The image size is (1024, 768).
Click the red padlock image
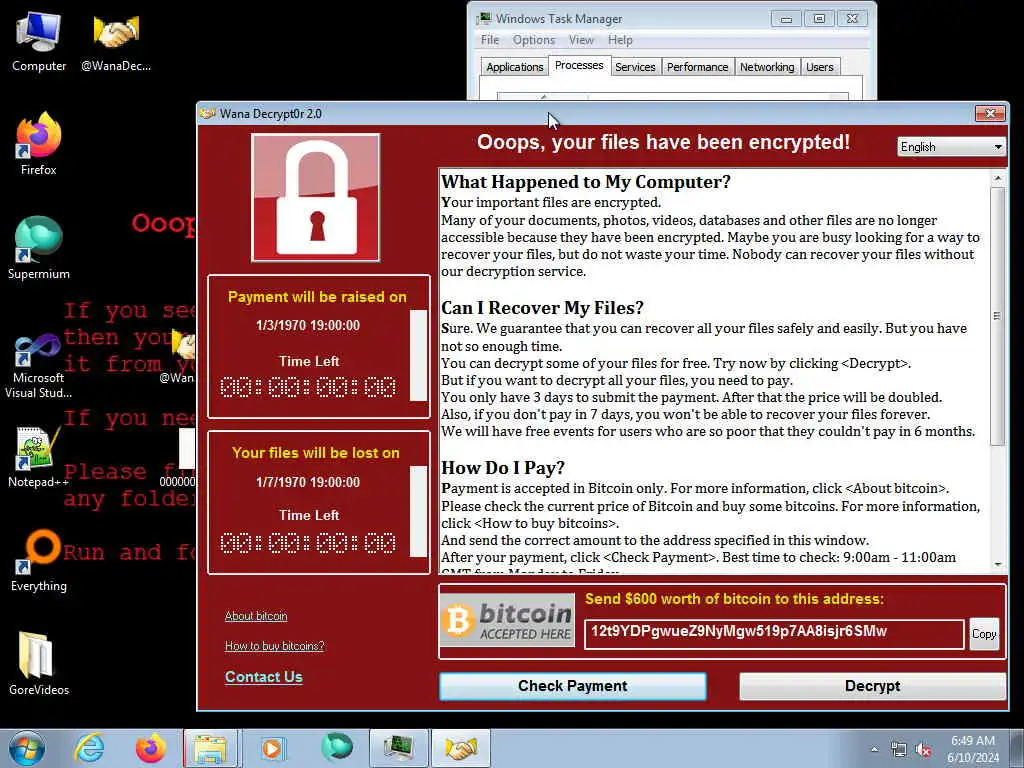coord(315,198)
